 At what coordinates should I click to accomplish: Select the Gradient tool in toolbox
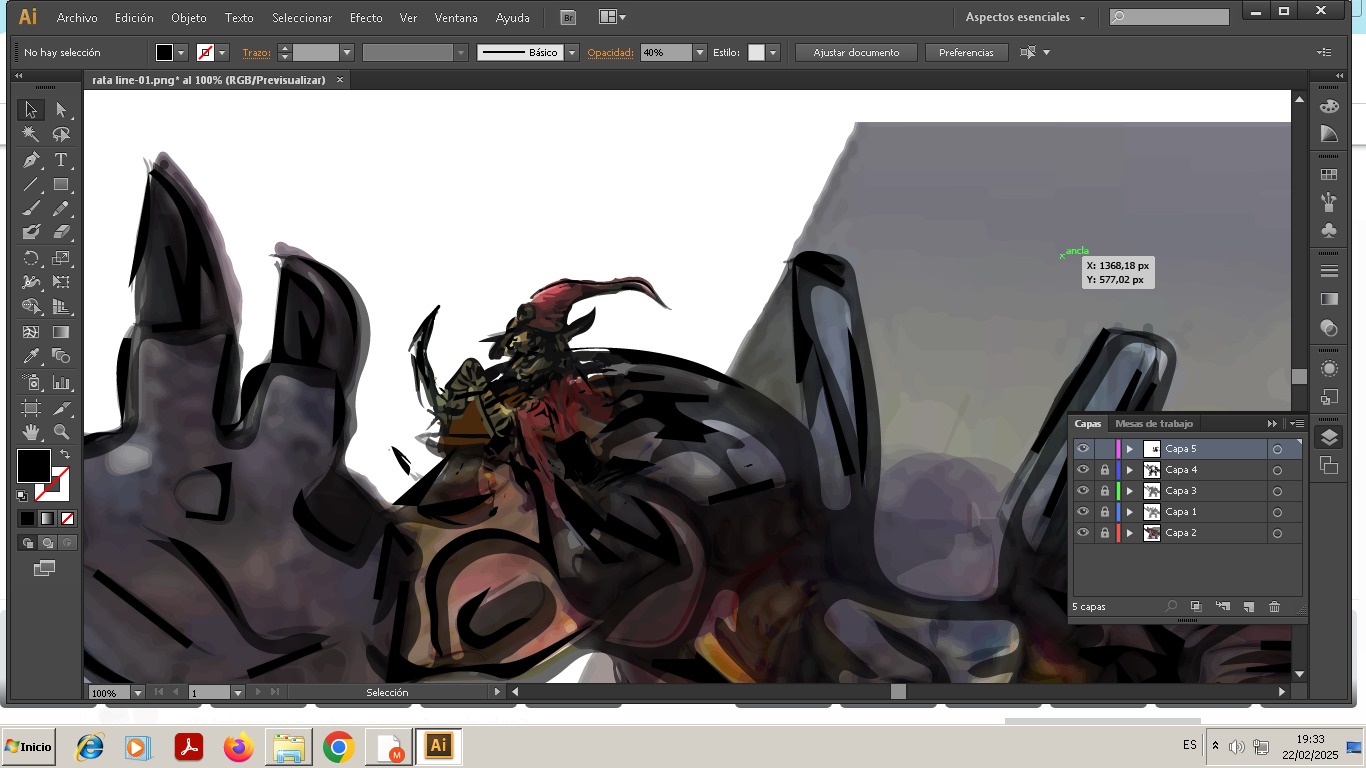click(x=61, y=332)
